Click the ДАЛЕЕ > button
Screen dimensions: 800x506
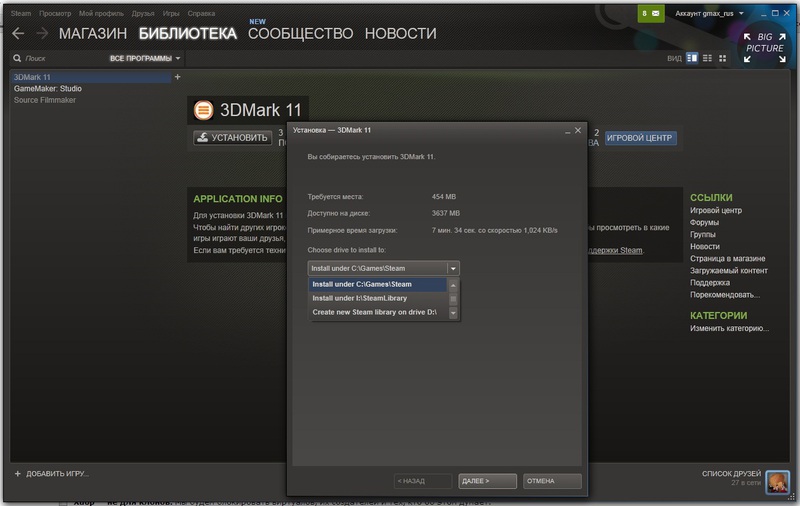click(487, 481)
